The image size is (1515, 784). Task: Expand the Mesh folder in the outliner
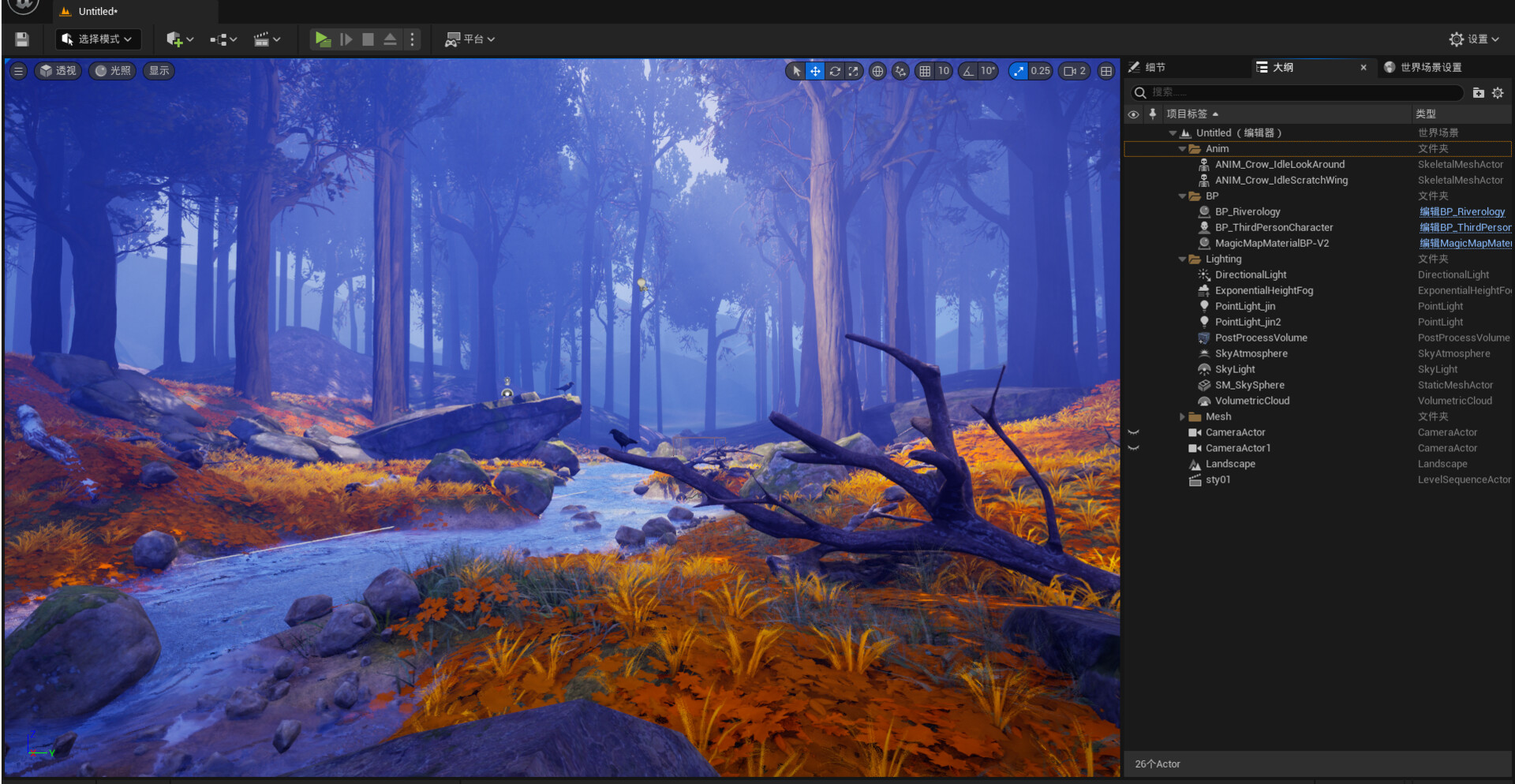(1181, 416)
